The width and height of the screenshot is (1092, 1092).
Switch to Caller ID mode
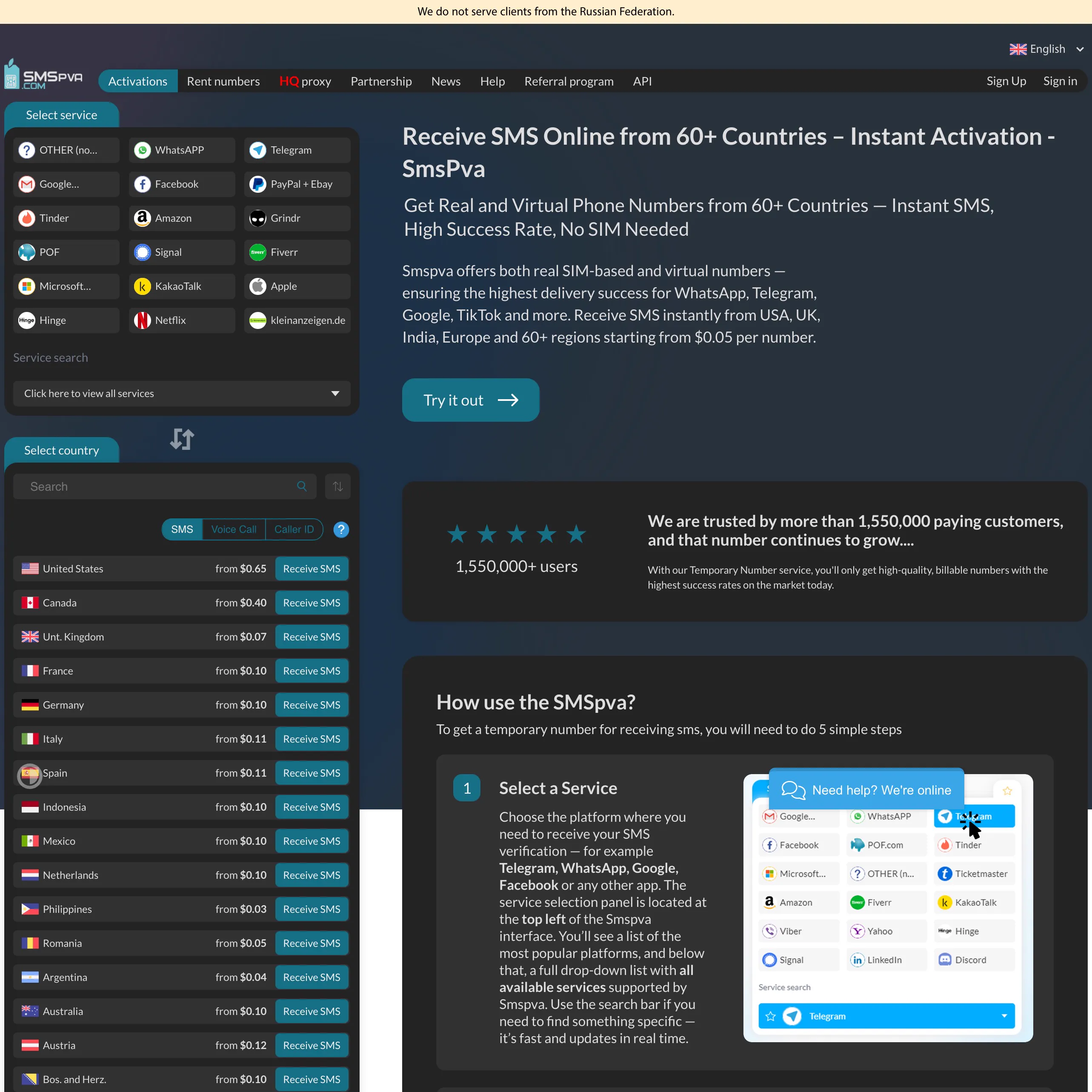(x=294, y=529)
